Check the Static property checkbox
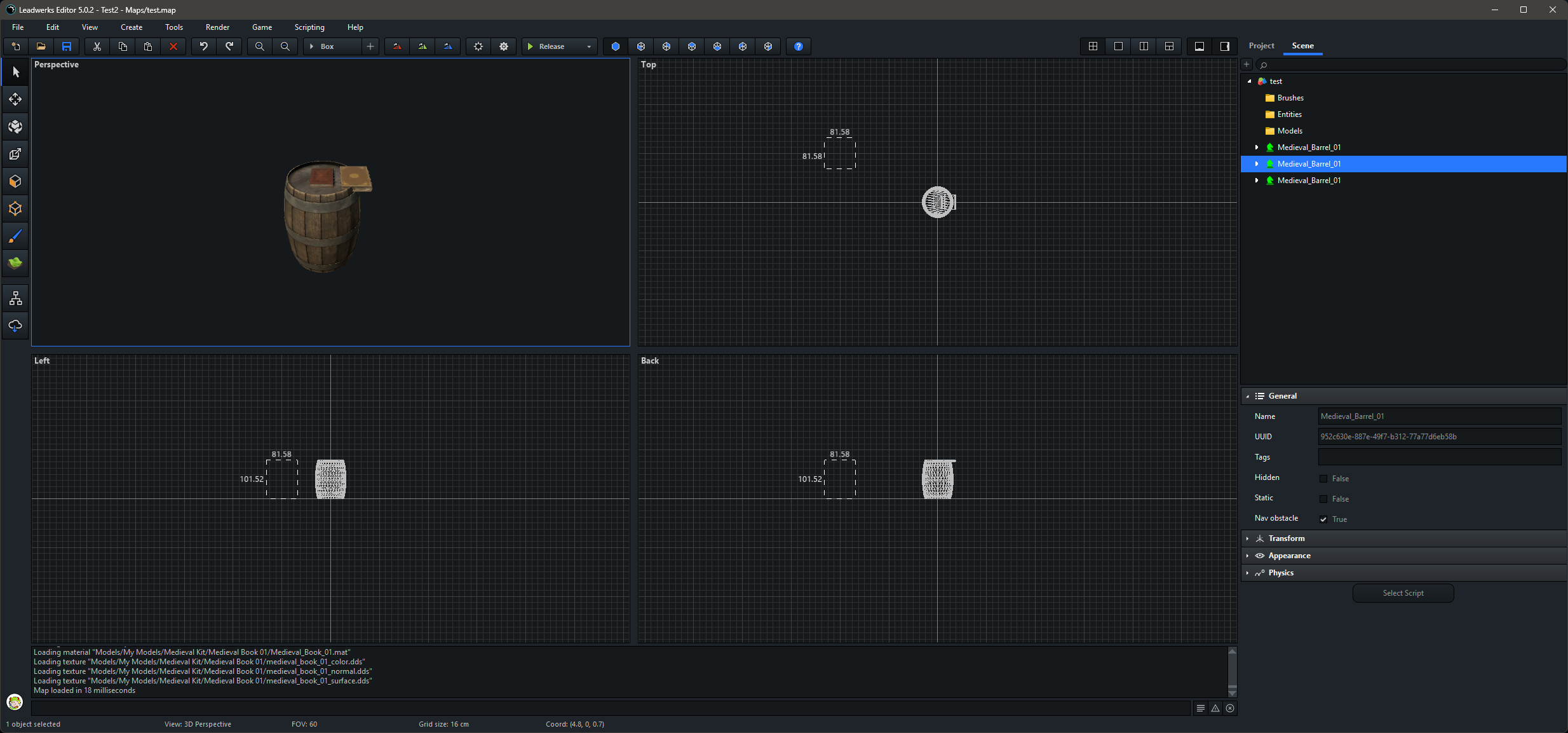 1323,499
